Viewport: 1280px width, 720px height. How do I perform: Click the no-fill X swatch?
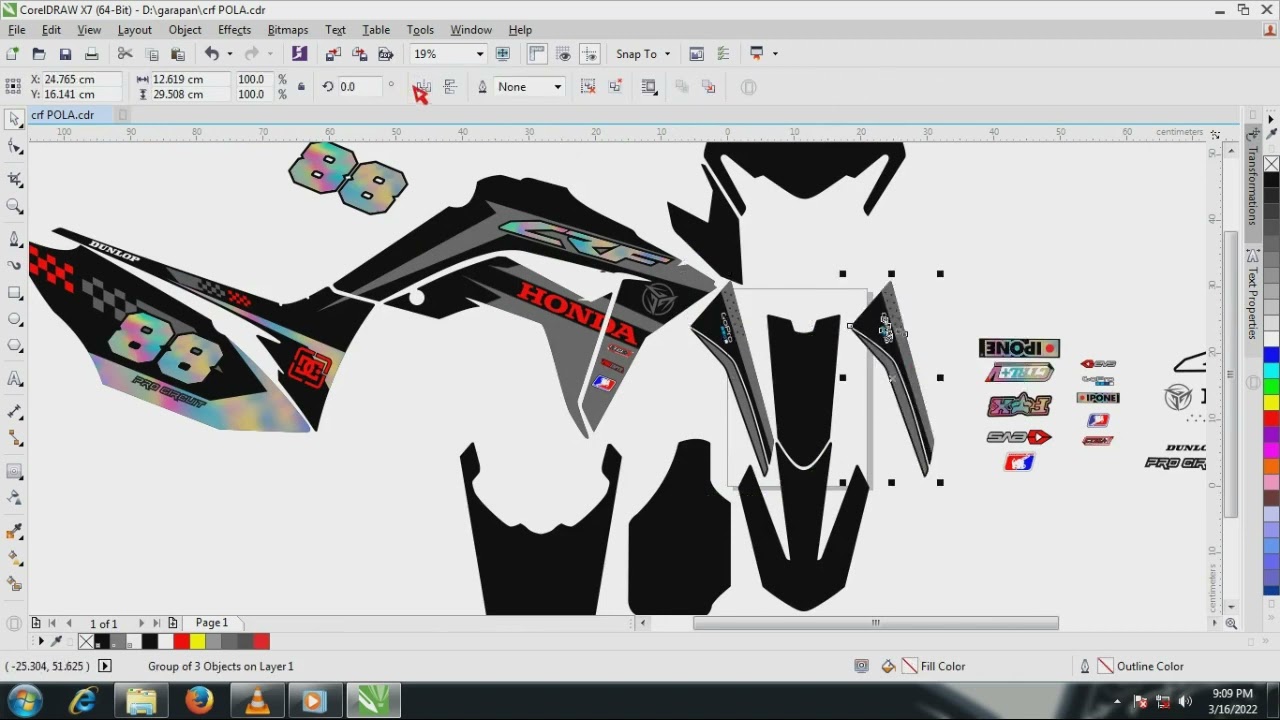pos(86,642)
